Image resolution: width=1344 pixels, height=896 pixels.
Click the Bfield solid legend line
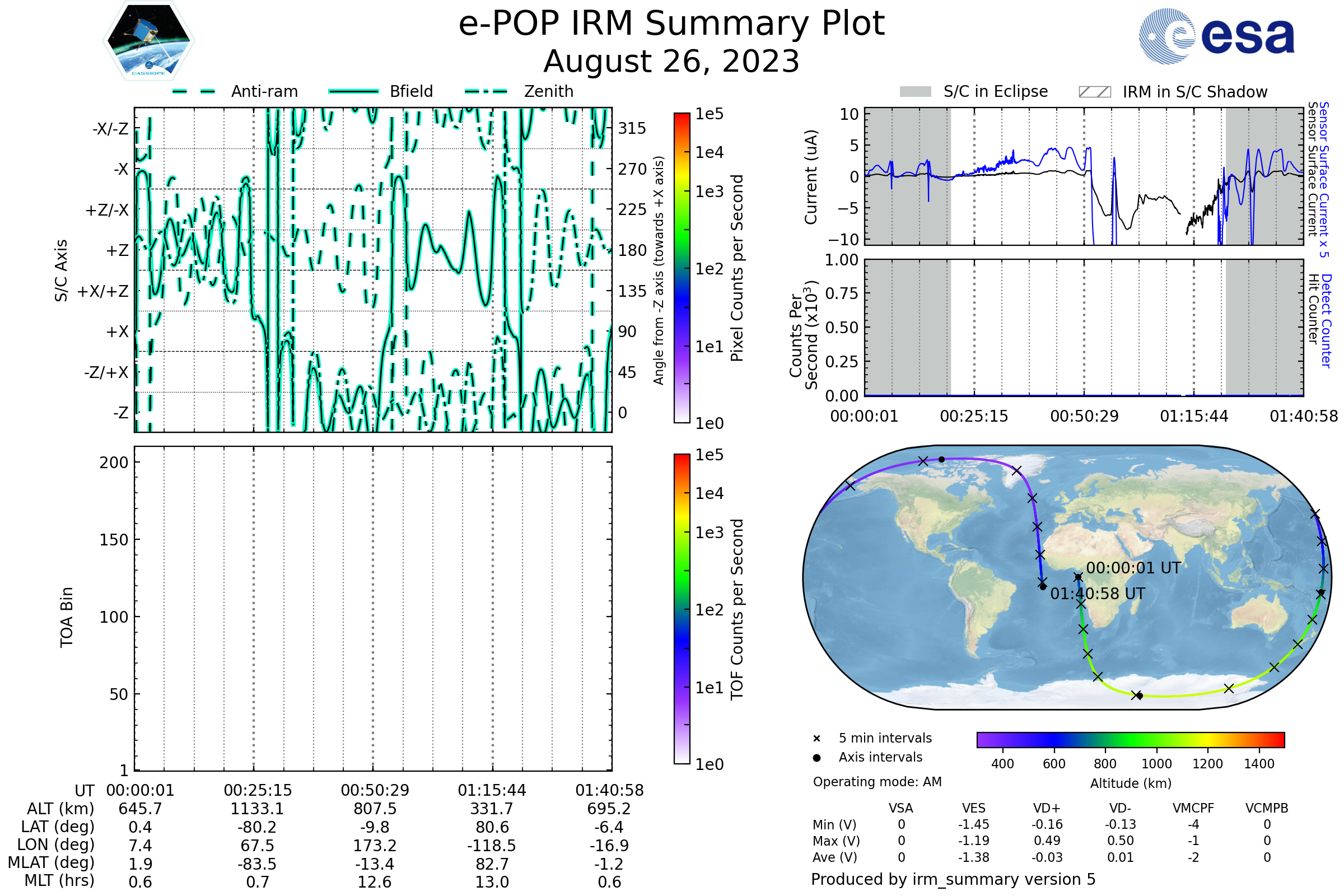pyautogui.click(x=354, y=91)
